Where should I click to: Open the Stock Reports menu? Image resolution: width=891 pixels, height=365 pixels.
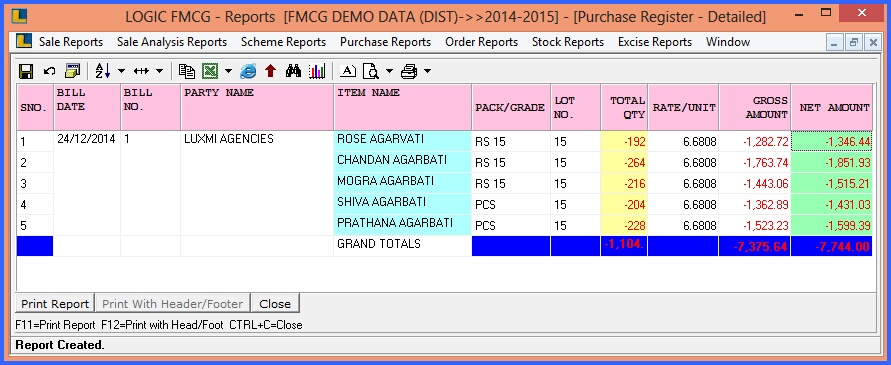click(568, 42)
